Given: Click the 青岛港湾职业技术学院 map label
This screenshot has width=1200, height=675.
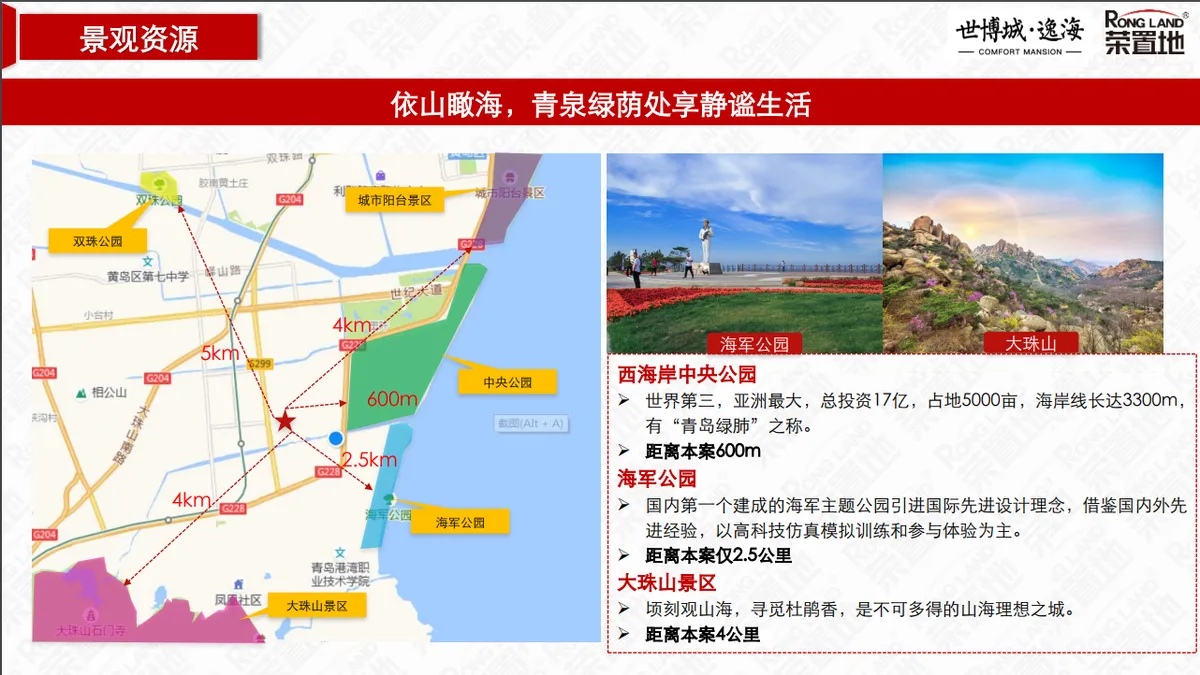Looking at the screenshot, I should [x=341, y=574].
